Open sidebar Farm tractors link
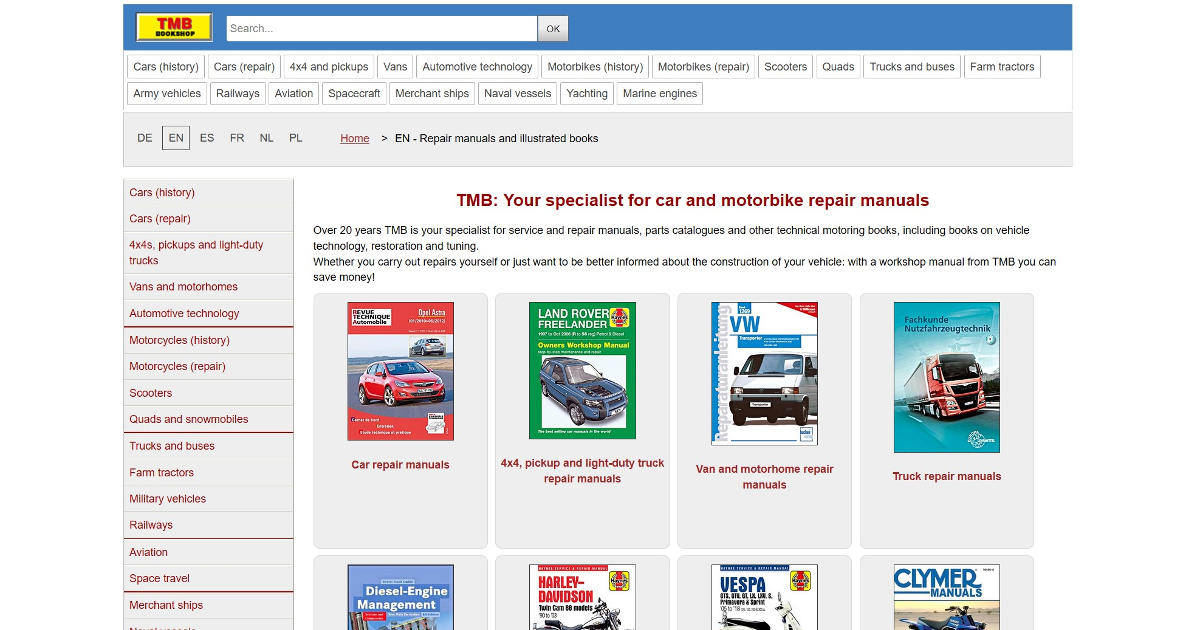This screenshot has height=630, width=1200. click(208, 472)
